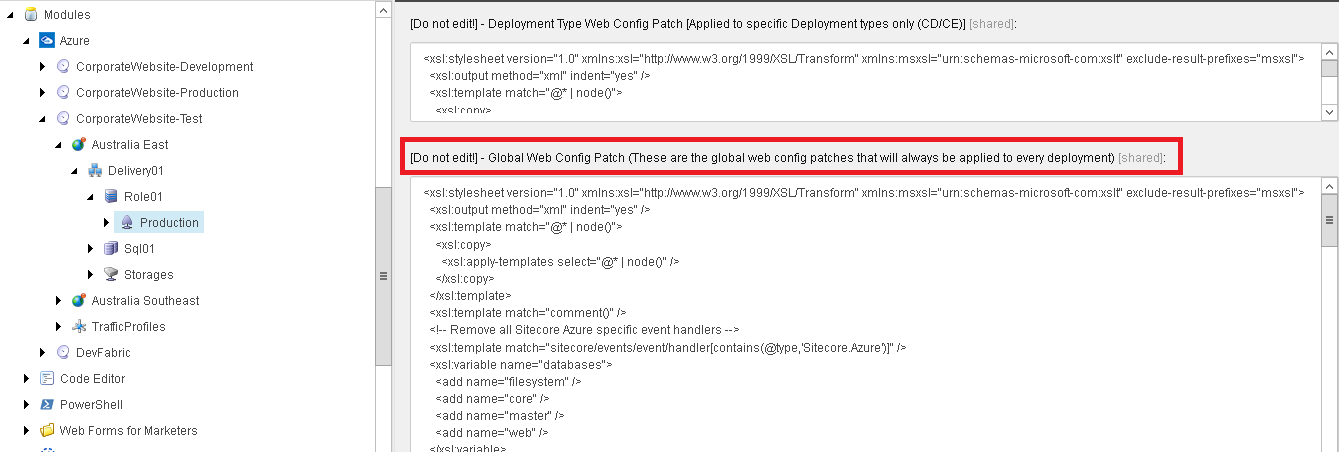1339x452 pixels.
Task: Click the Azure cloud icon
Action: coord(46,41)
